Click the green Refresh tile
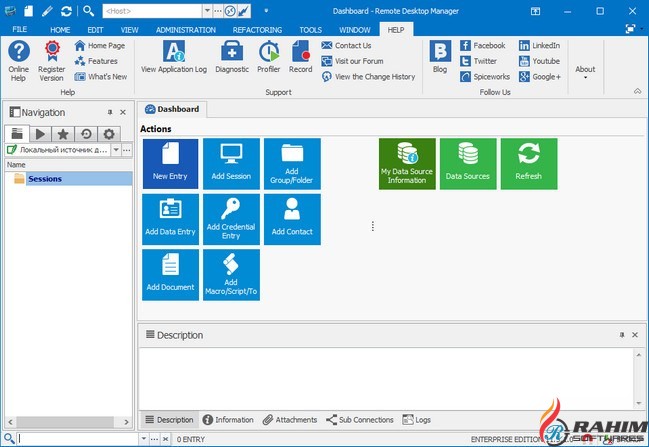This screenshot has height=447, width=649. (x=529, y=164)
